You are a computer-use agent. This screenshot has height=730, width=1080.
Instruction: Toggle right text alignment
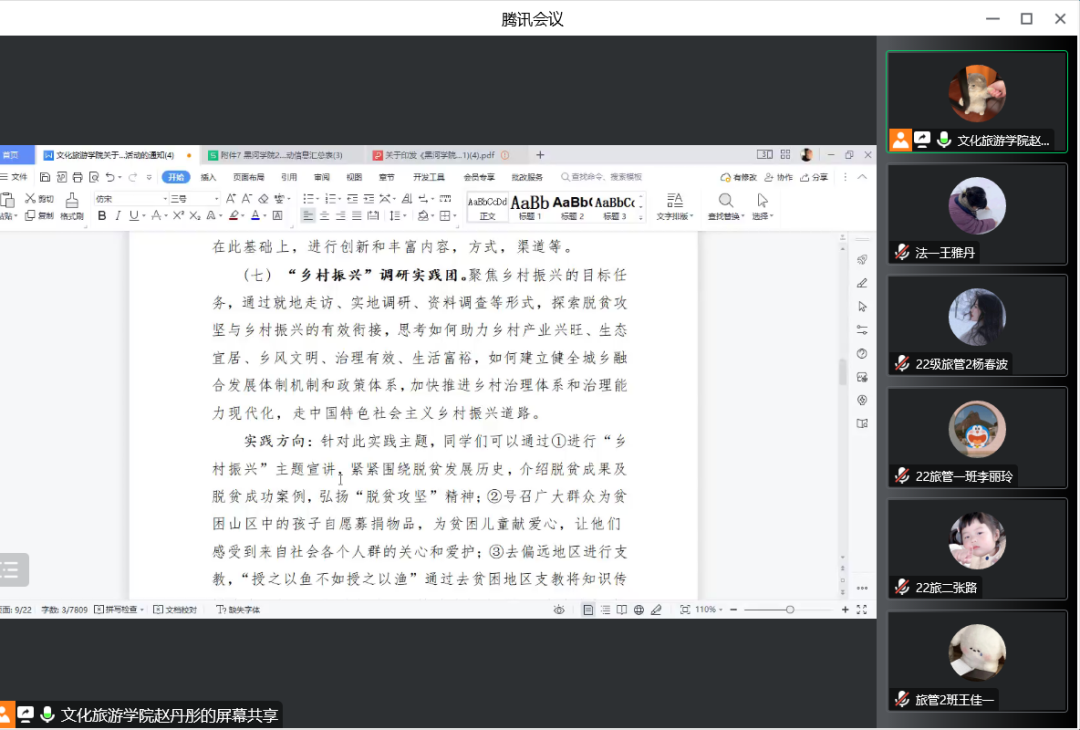[341, 216]
